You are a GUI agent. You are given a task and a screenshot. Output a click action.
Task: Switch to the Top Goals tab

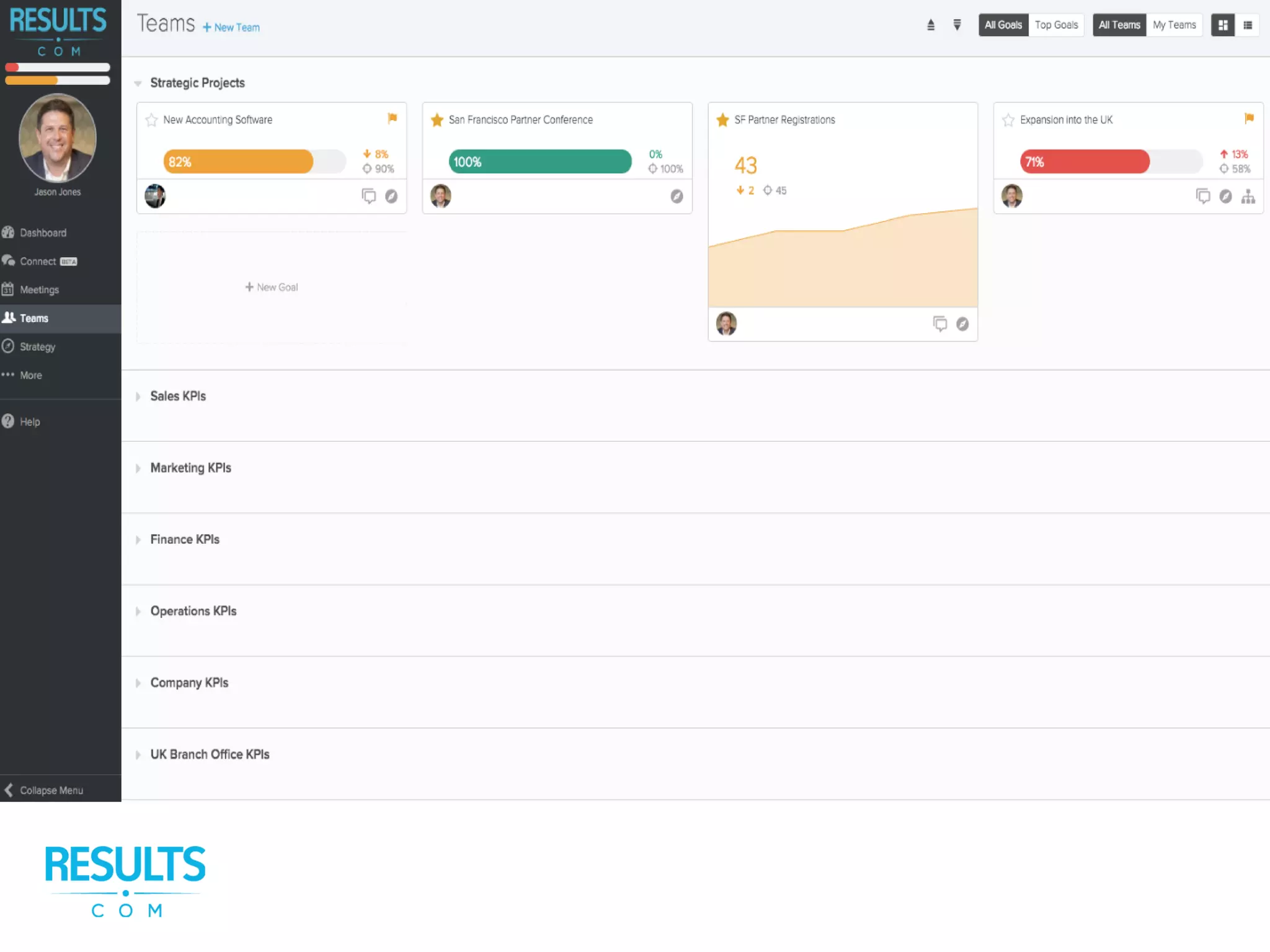coord(1056,25)
